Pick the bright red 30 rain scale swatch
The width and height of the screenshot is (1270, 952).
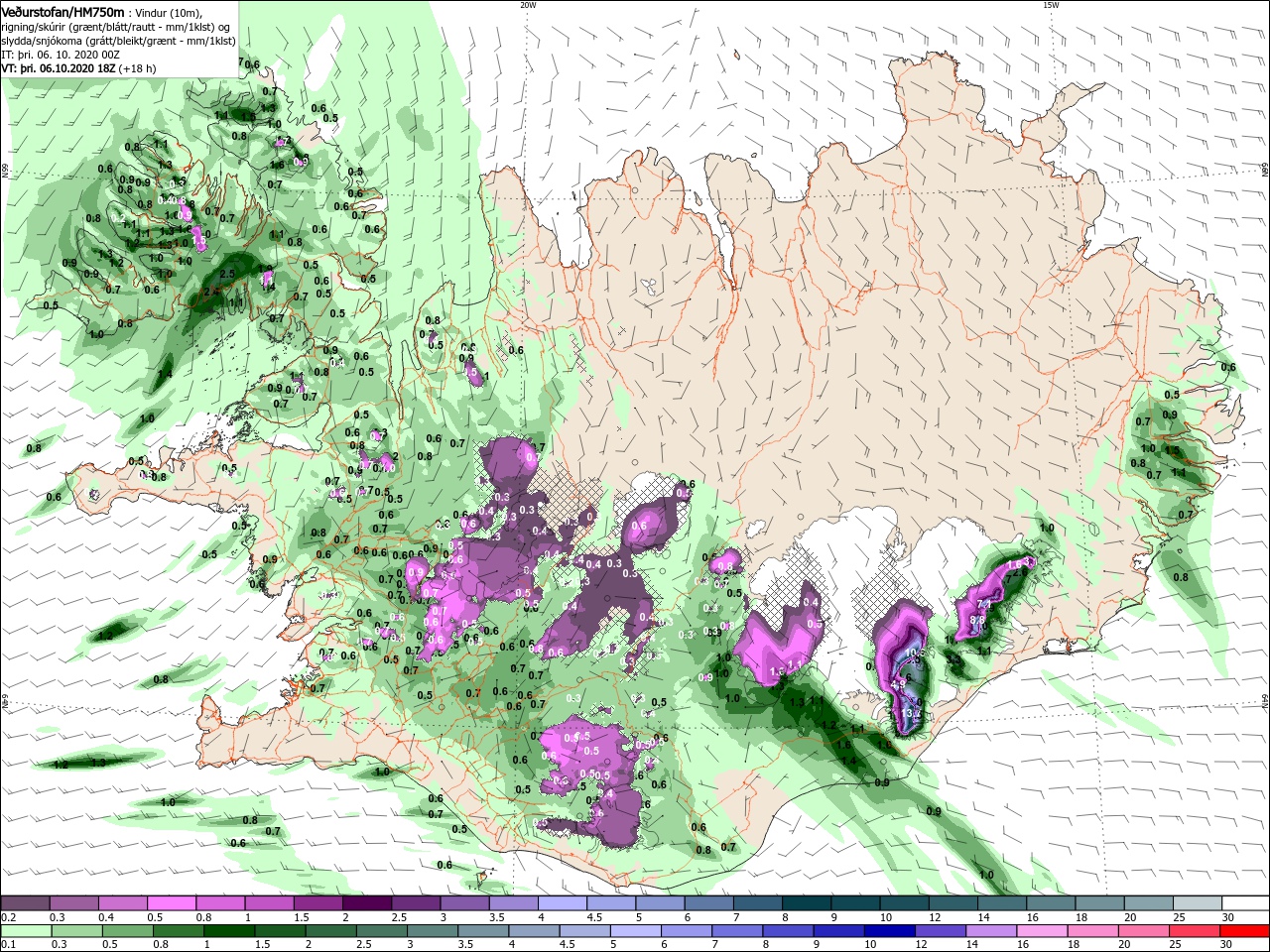[x=1244, y=931]
